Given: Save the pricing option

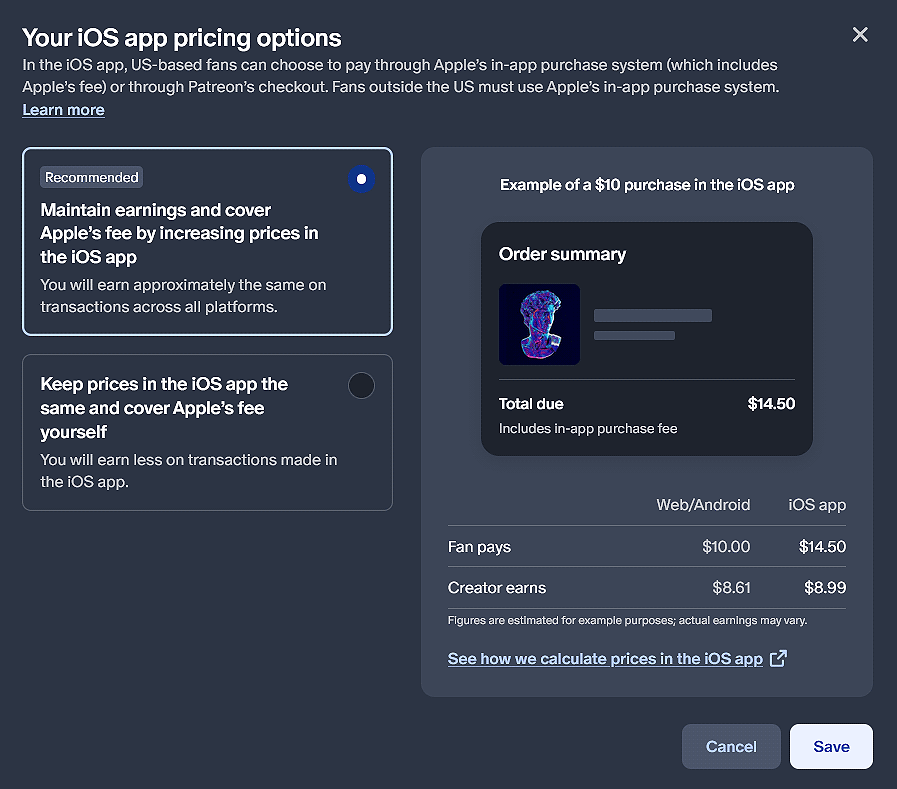Looking at the screenshot, I should (831, 747).
